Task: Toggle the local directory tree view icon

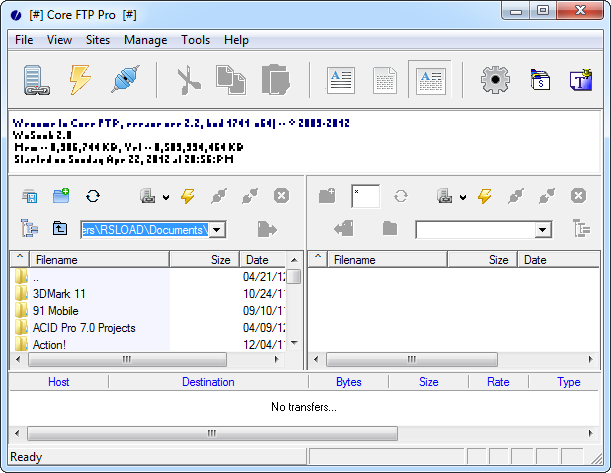Action: tap(30, 228)
